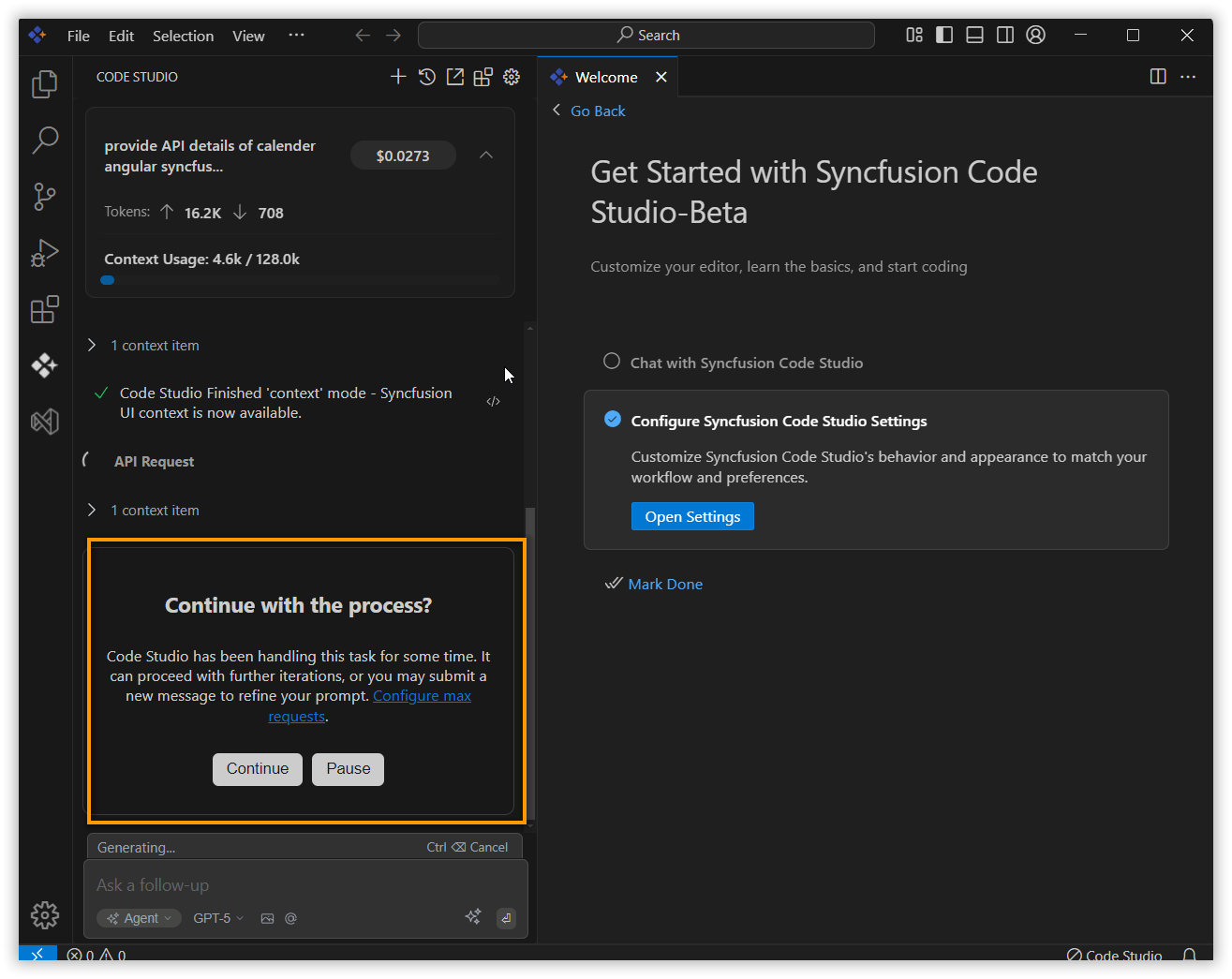This screenshot has height=979, width=1232.
Task: Click the Pause button
Action: 349,769
